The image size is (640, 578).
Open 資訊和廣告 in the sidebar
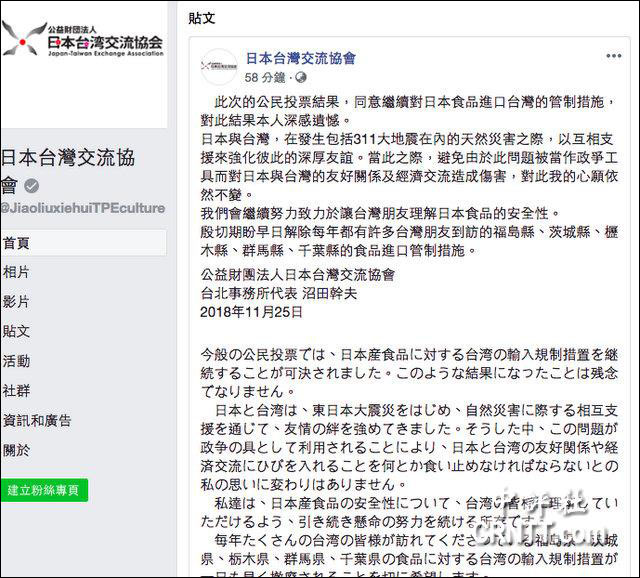tap(37, 420)
